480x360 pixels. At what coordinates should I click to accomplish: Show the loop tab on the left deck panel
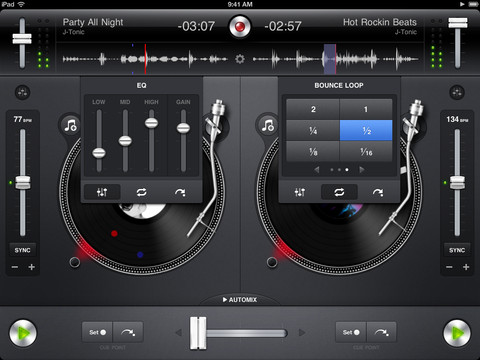click(141, 192)
